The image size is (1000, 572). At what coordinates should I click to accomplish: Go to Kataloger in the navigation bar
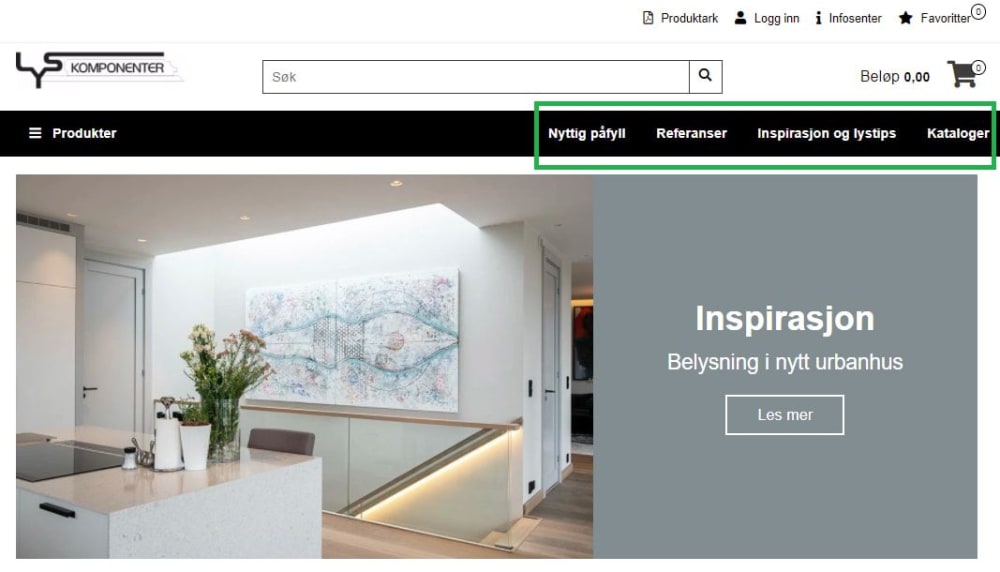point(958,133)
